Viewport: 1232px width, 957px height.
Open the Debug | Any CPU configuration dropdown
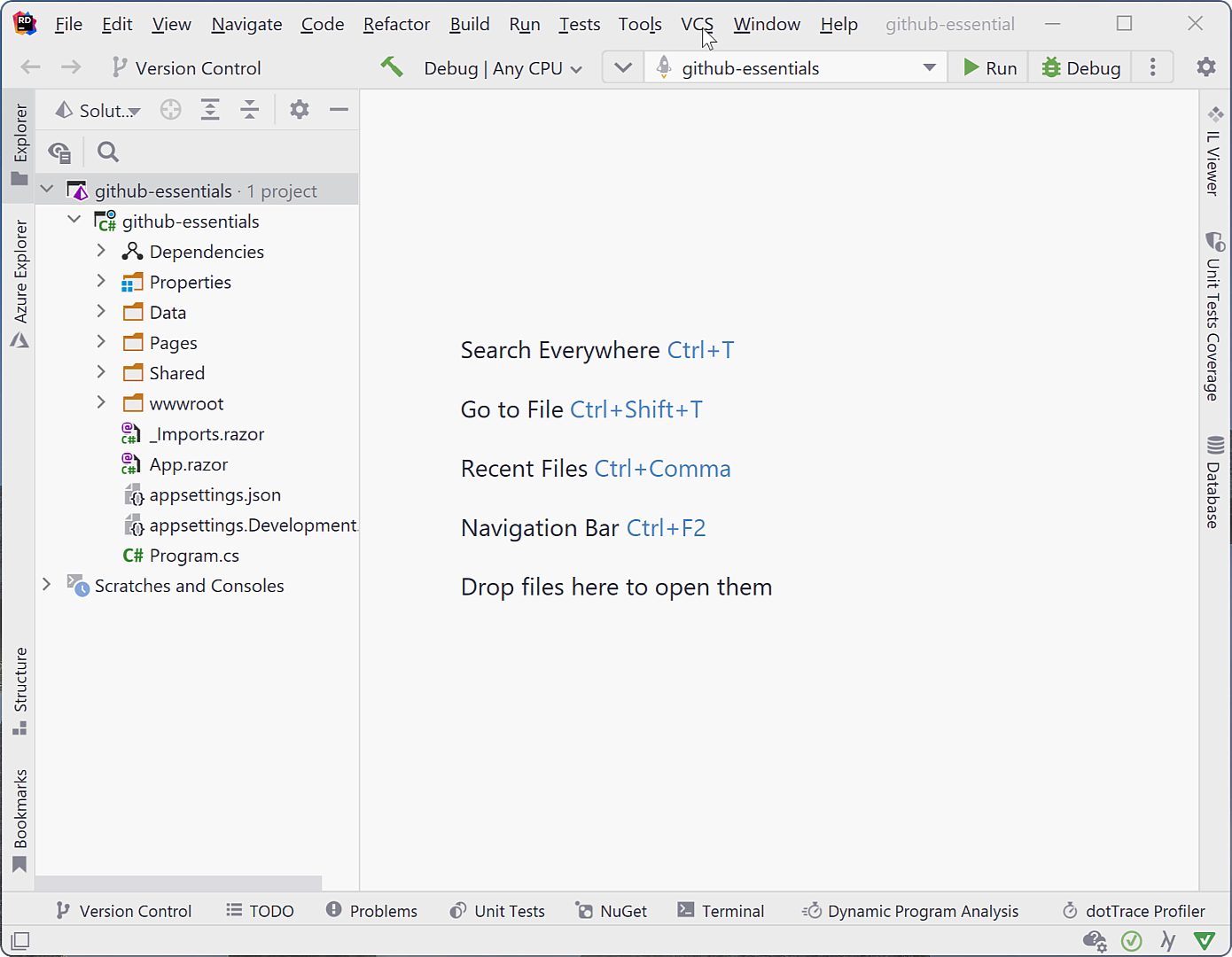point(503,68)
